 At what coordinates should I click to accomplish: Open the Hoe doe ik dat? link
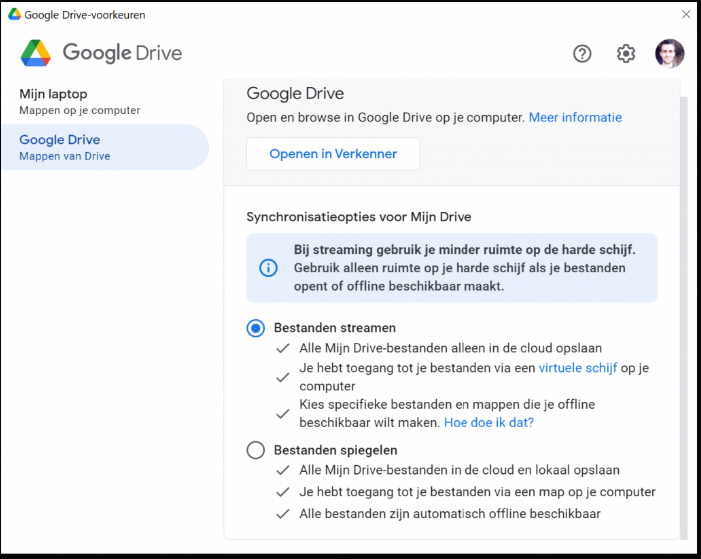(489, 423)
